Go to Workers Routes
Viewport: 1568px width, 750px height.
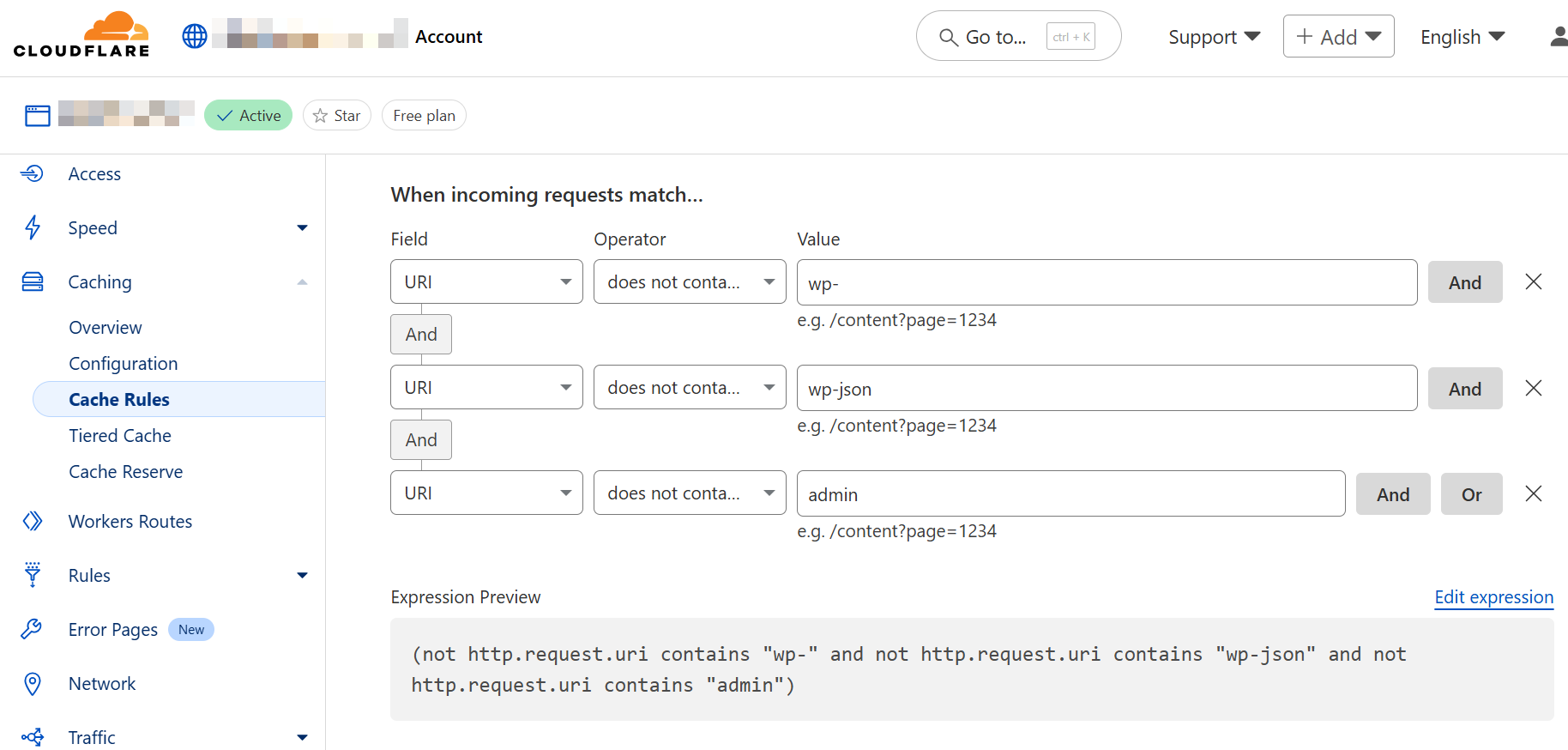click(130, 522)
